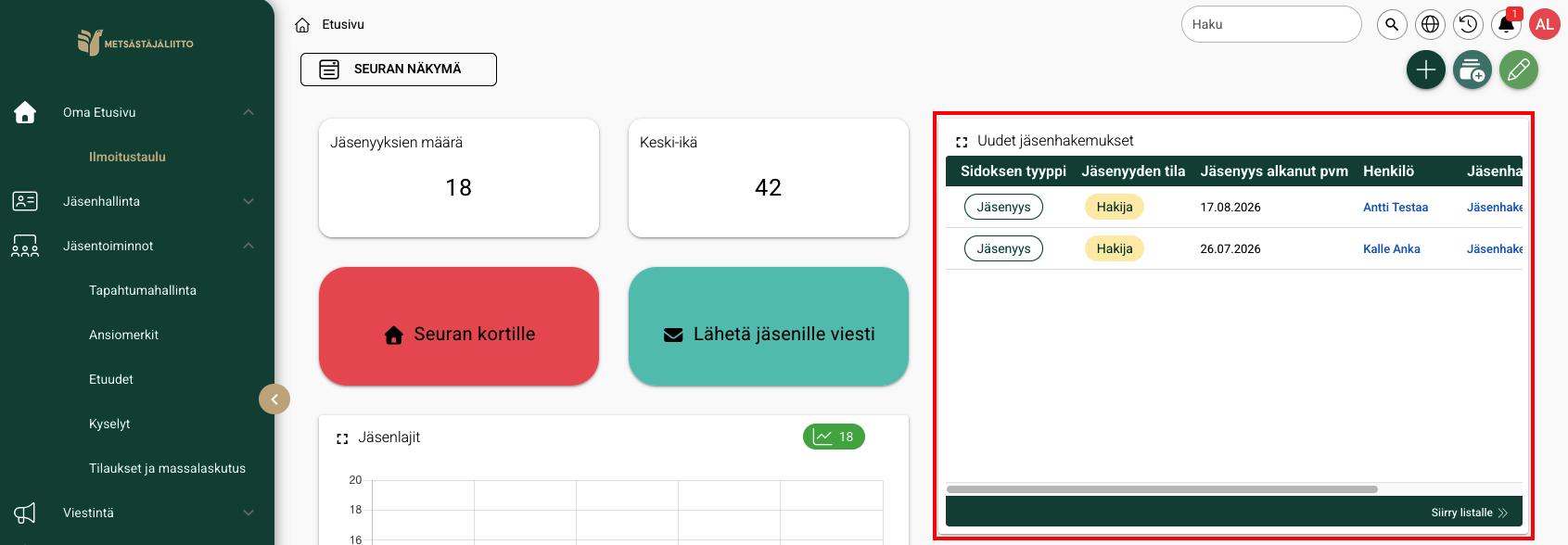
Task: Click the breadcrumb home icon
Action: [302, 25]
